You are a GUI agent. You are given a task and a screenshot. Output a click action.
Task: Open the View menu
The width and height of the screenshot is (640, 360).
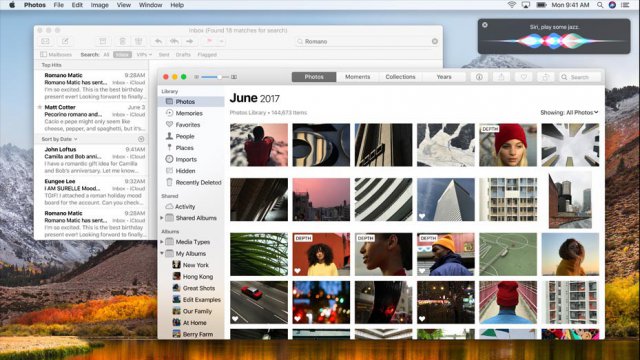pos(124,5)
